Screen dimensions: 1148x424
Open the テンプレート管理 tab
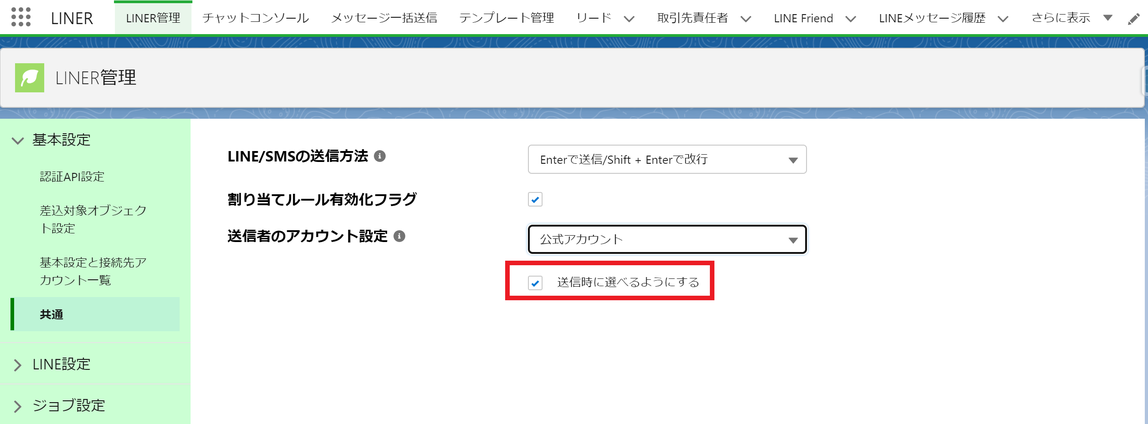click(507, 18)
